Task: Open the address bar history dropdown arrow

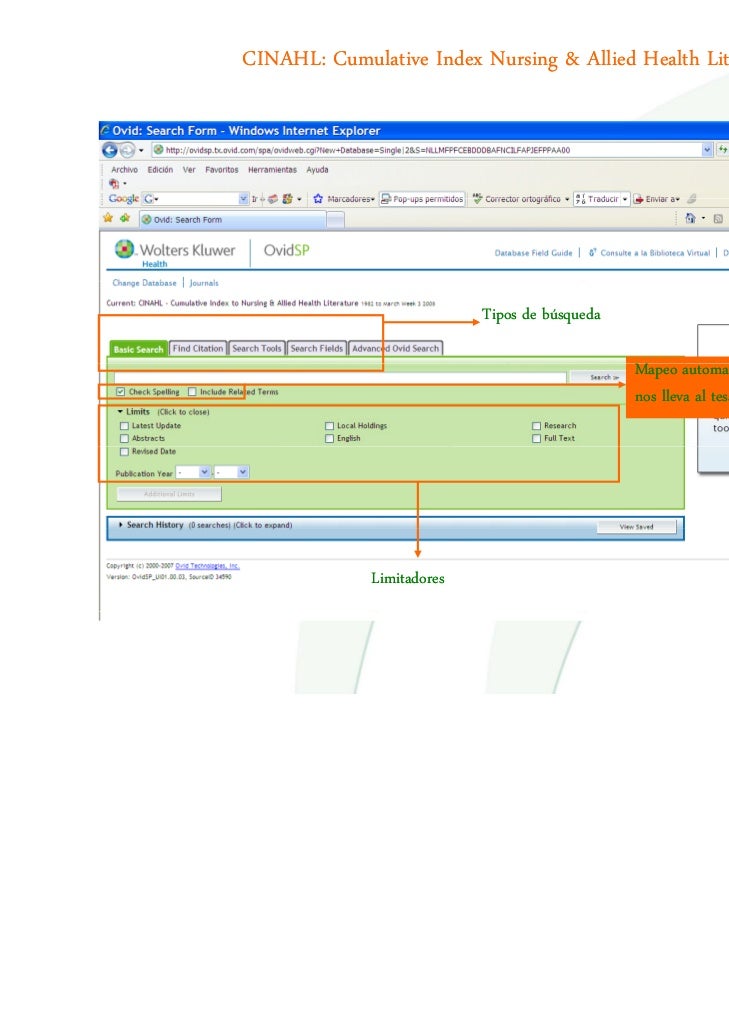Action: point(707,150)
